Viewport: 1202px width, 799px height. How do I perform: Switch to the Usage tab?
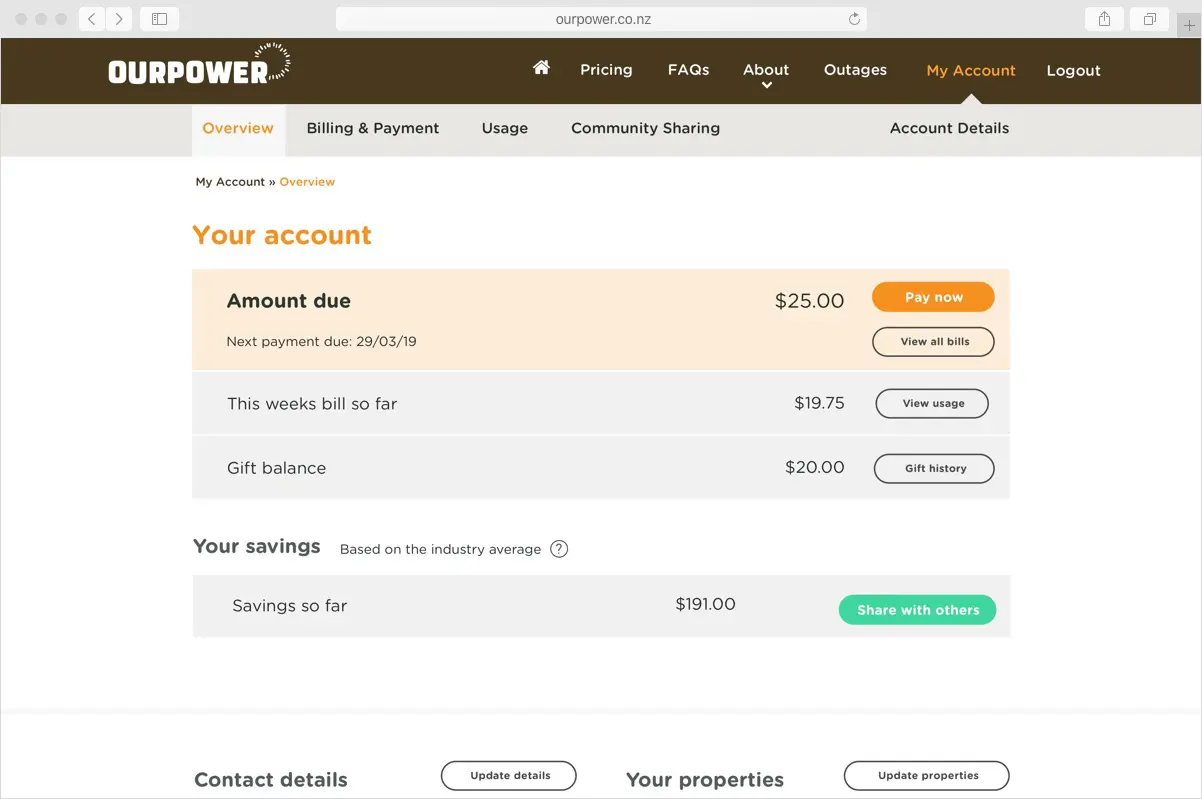[504, 128]
